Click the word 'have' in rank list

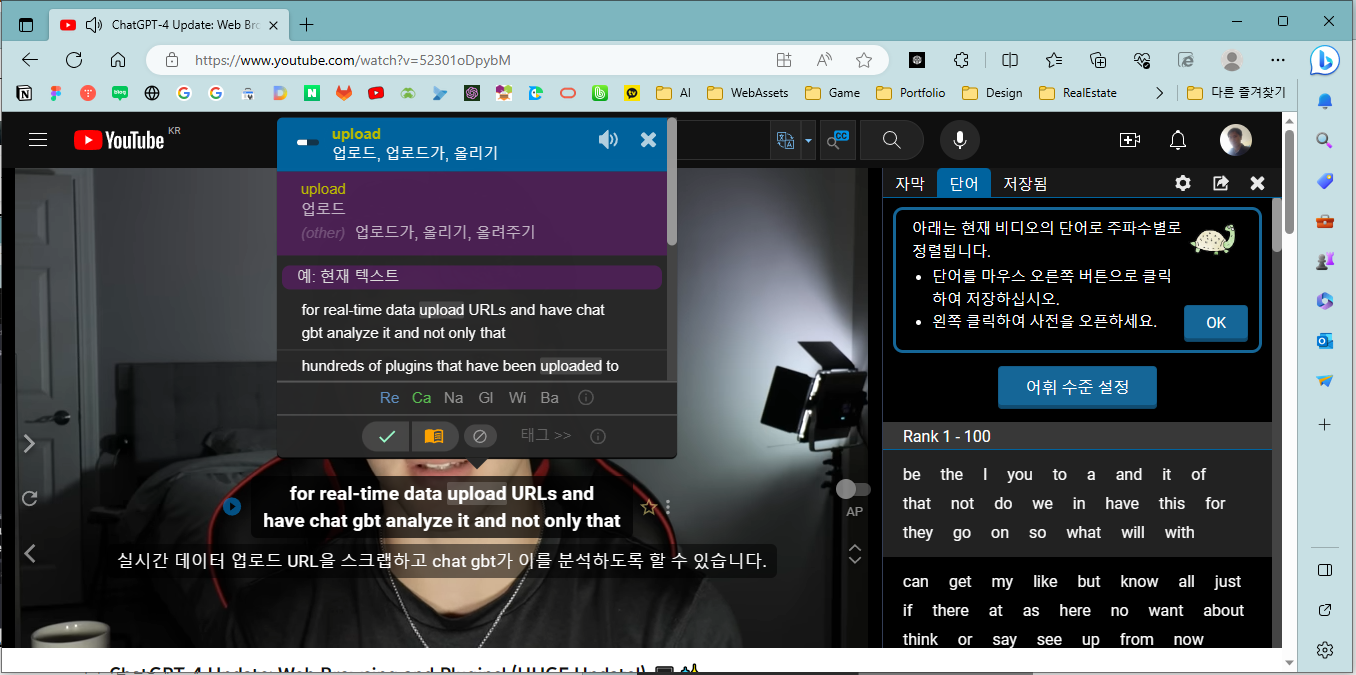[1122, 503]
